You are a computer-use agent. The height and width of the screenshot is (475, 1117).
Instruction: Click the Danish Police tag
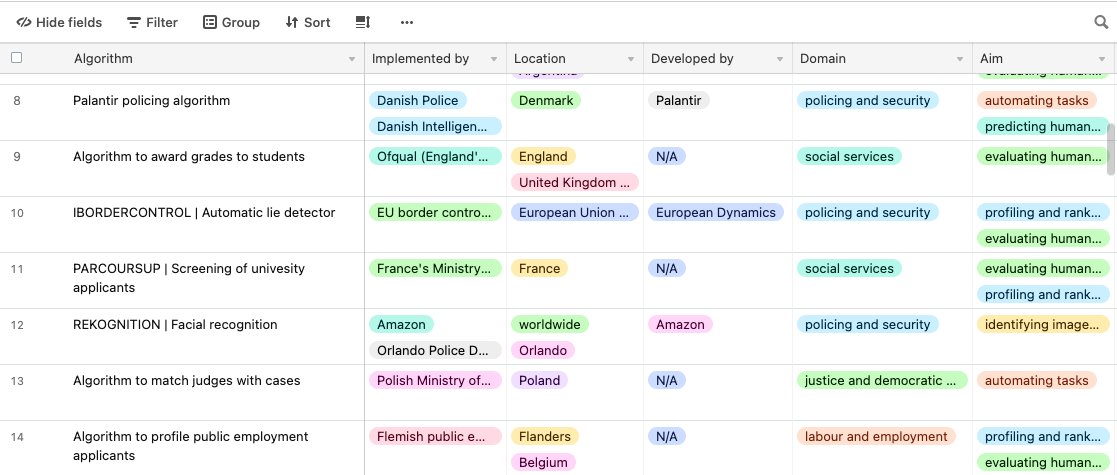[x=417, y=100]
